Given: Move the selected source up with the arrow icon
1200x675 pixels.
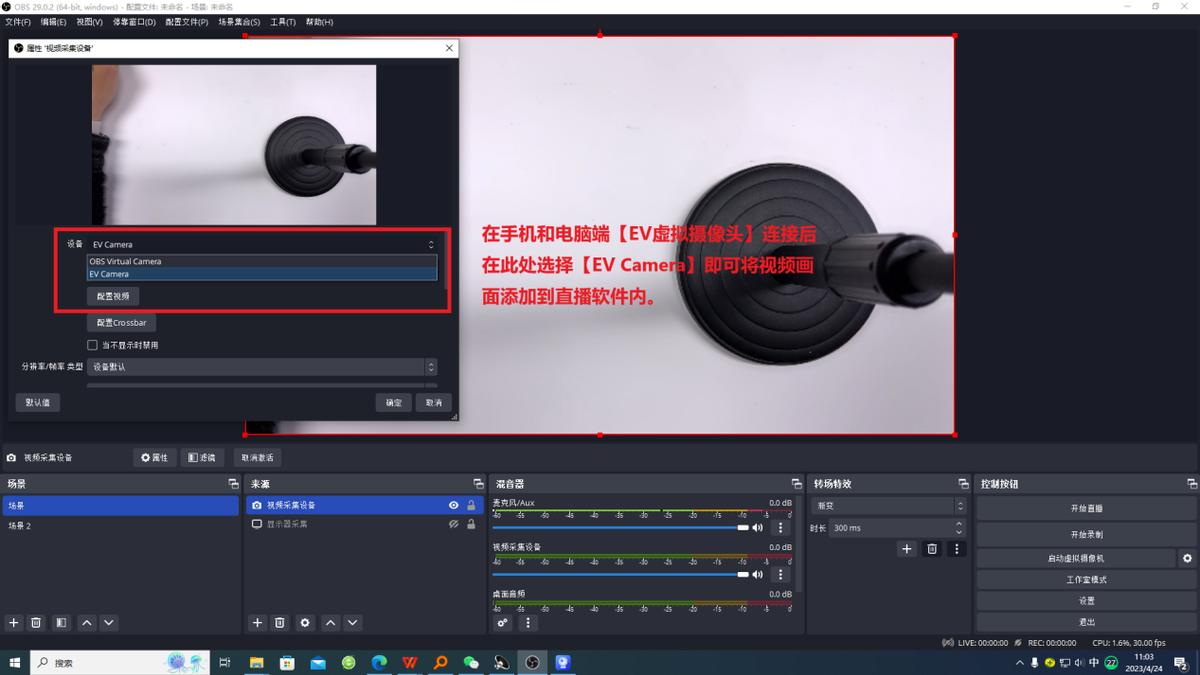Looking at the screenshot, I should pyautogui.click(x=329, y=622).
